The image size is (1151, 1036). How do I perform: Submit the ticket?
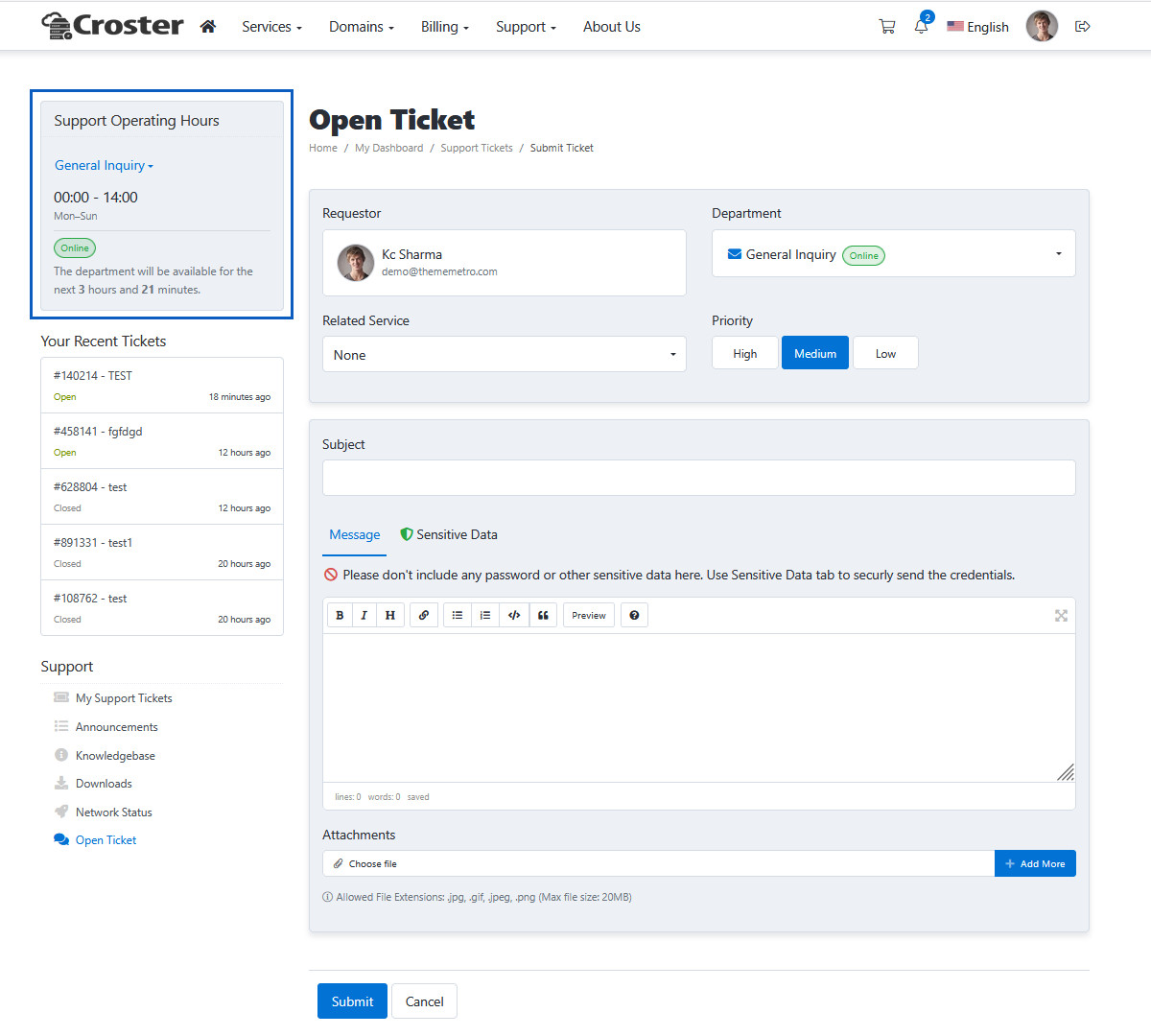tap(352, 1001)
